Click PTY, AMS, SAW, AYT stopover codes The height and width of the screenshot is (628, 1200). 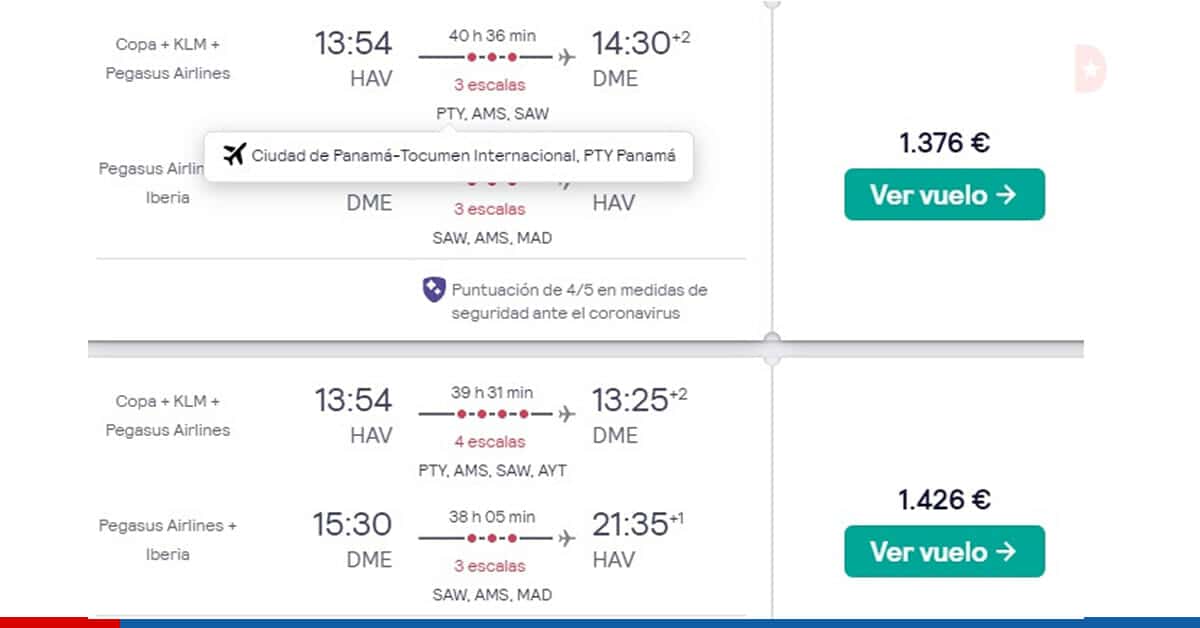coord(492,470)
